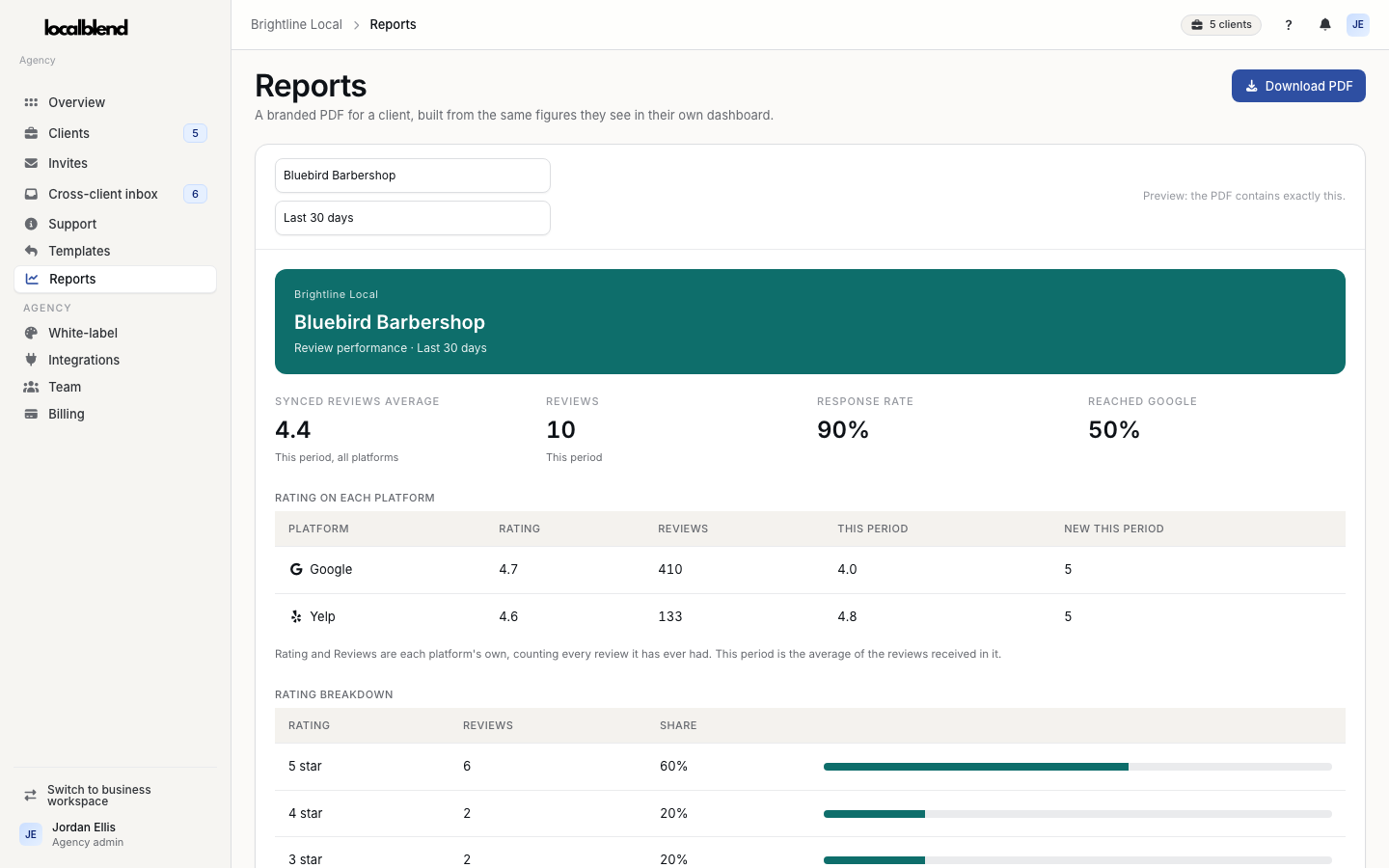
Task: Click the Billing card icon
Action: click(x=31, y=414)
